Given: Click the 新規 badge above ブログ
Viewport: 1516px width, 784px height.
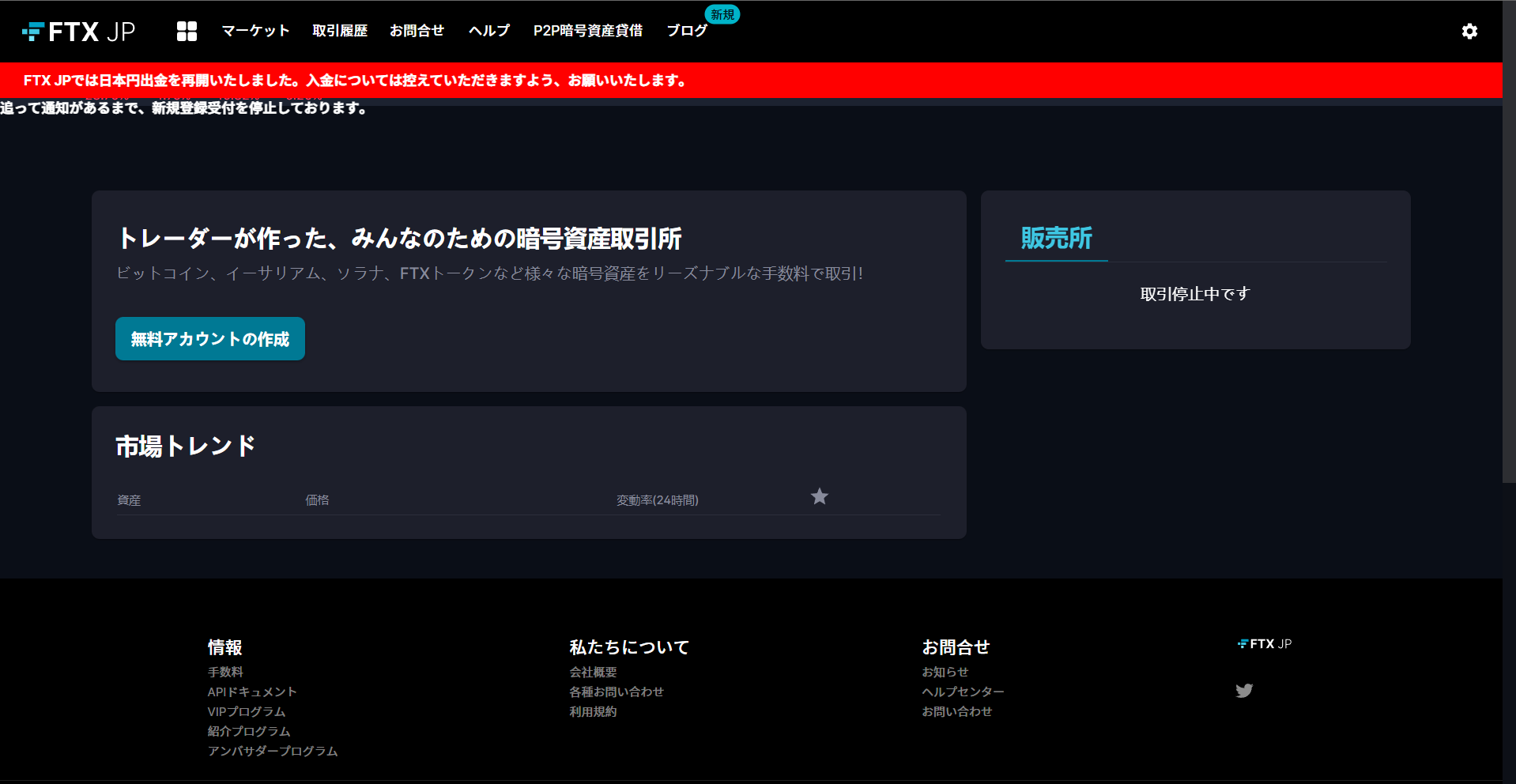Looking at the screenshot, I should [x=722, y=14].
